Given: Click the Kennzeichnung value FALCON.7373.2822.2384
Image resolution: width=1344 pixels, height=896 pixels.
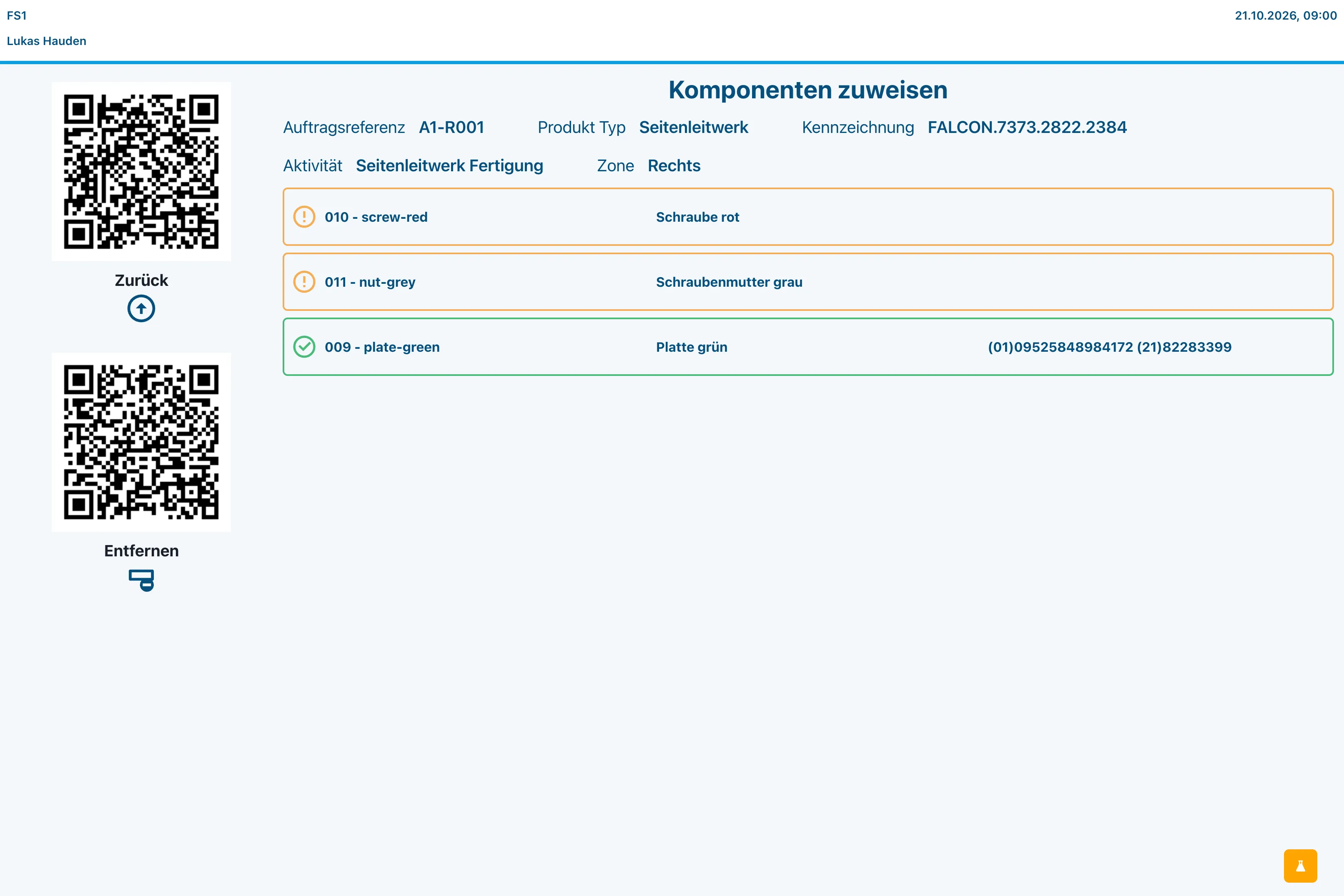Looking at the screenshot, I should (x=1028, y=127).
